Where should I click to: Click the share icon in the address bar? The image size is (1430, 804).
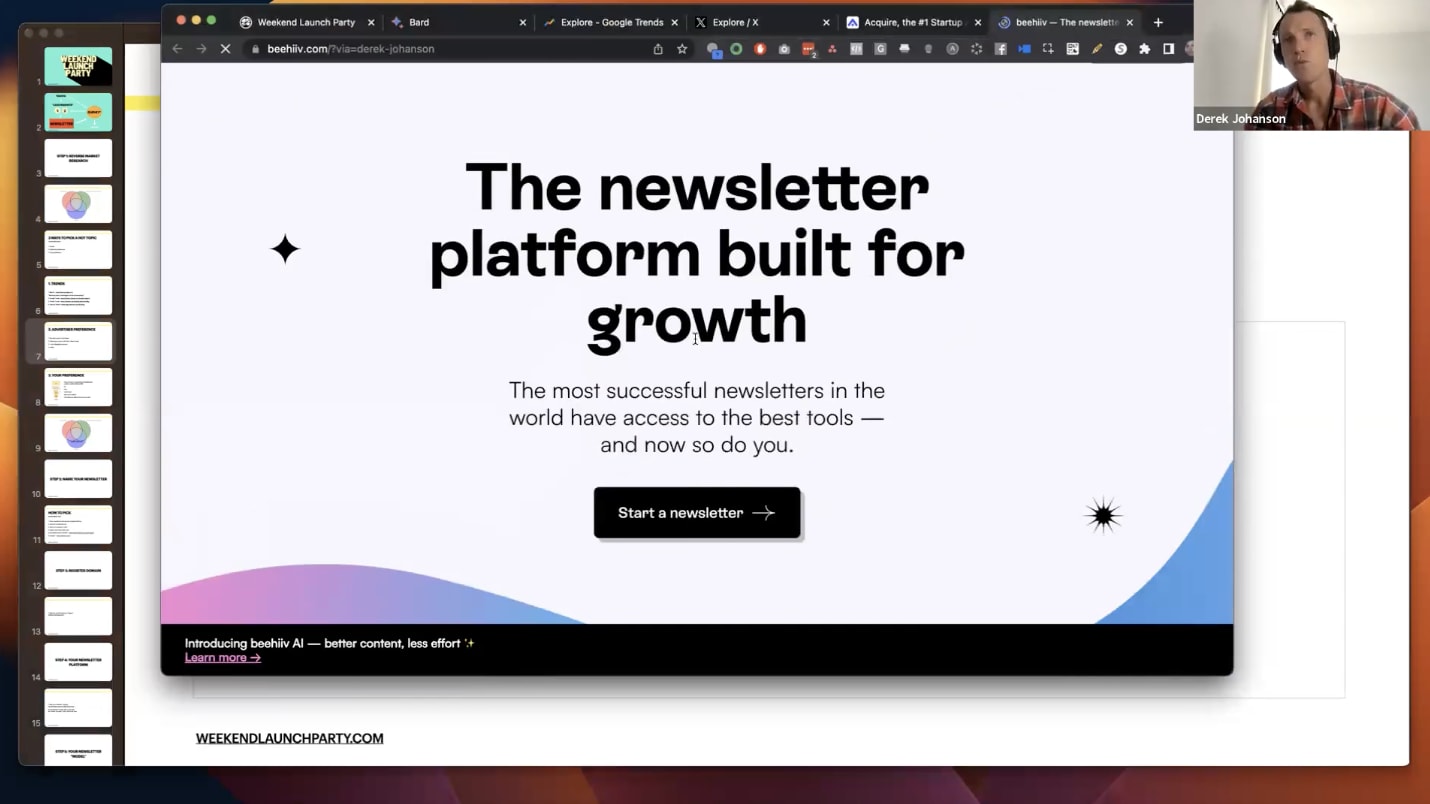click(658, 48)
